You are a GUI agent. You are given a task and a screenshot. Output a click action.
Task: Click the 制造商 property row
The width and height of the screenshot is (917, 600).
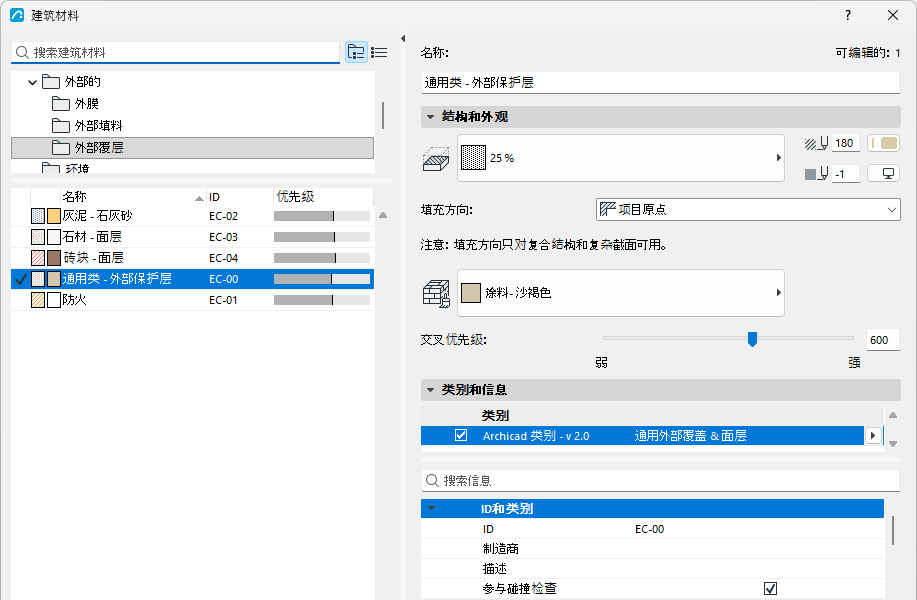[x=653, y=549]
